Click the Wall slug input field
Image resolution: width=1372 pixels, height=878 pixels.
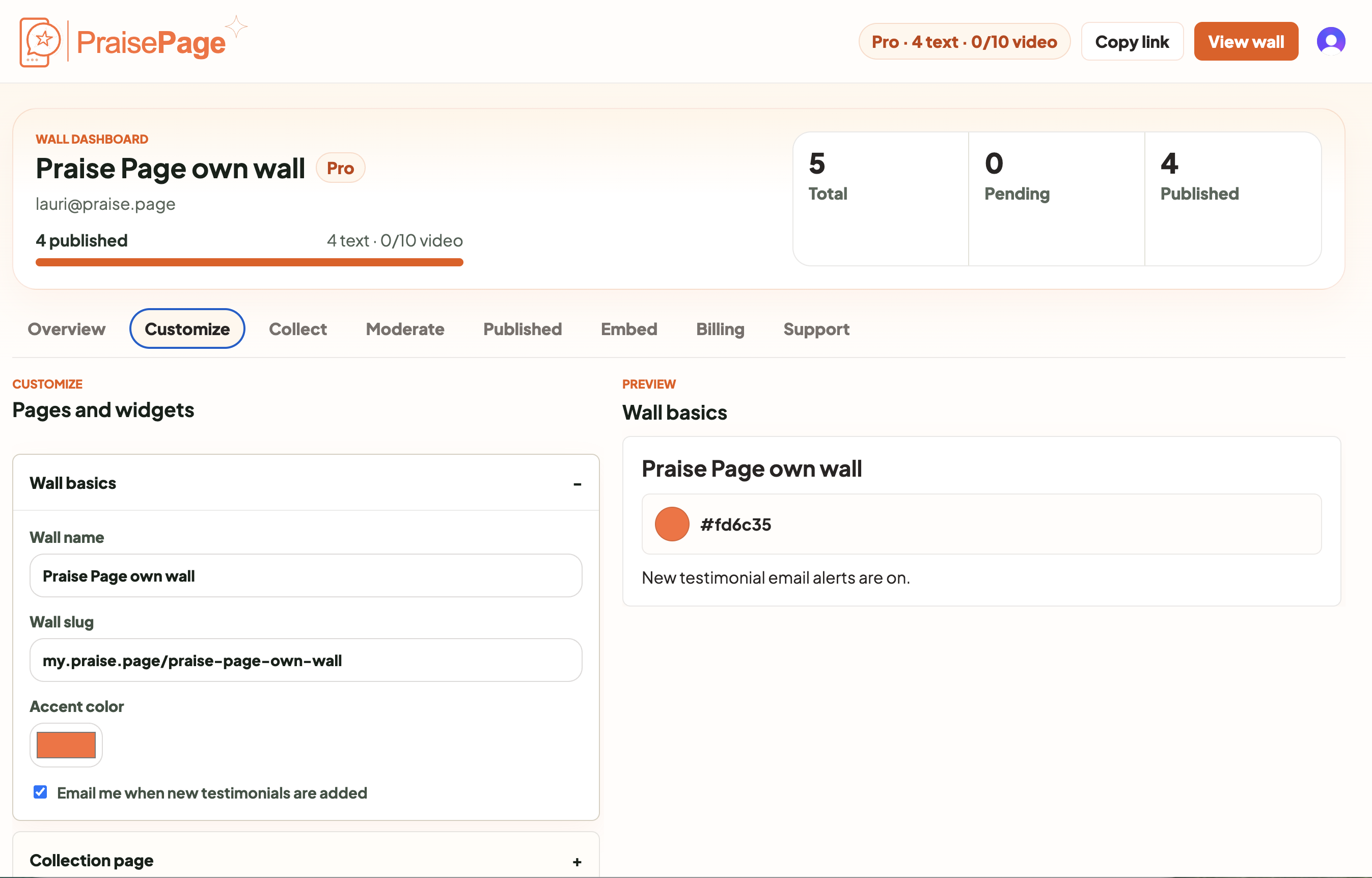(306, 660)
